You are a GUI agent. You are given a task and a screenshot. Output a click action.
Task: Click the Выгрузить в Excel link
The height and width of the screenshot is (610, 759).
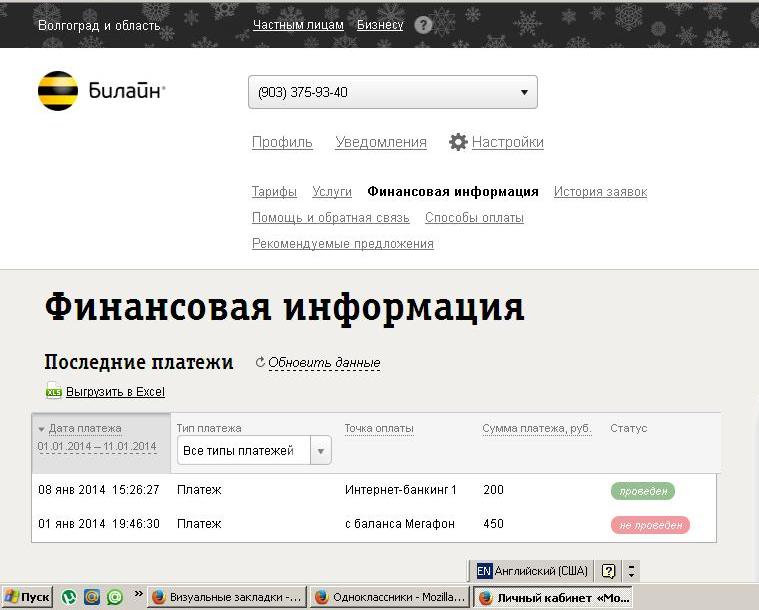click(x=116, y=392)
